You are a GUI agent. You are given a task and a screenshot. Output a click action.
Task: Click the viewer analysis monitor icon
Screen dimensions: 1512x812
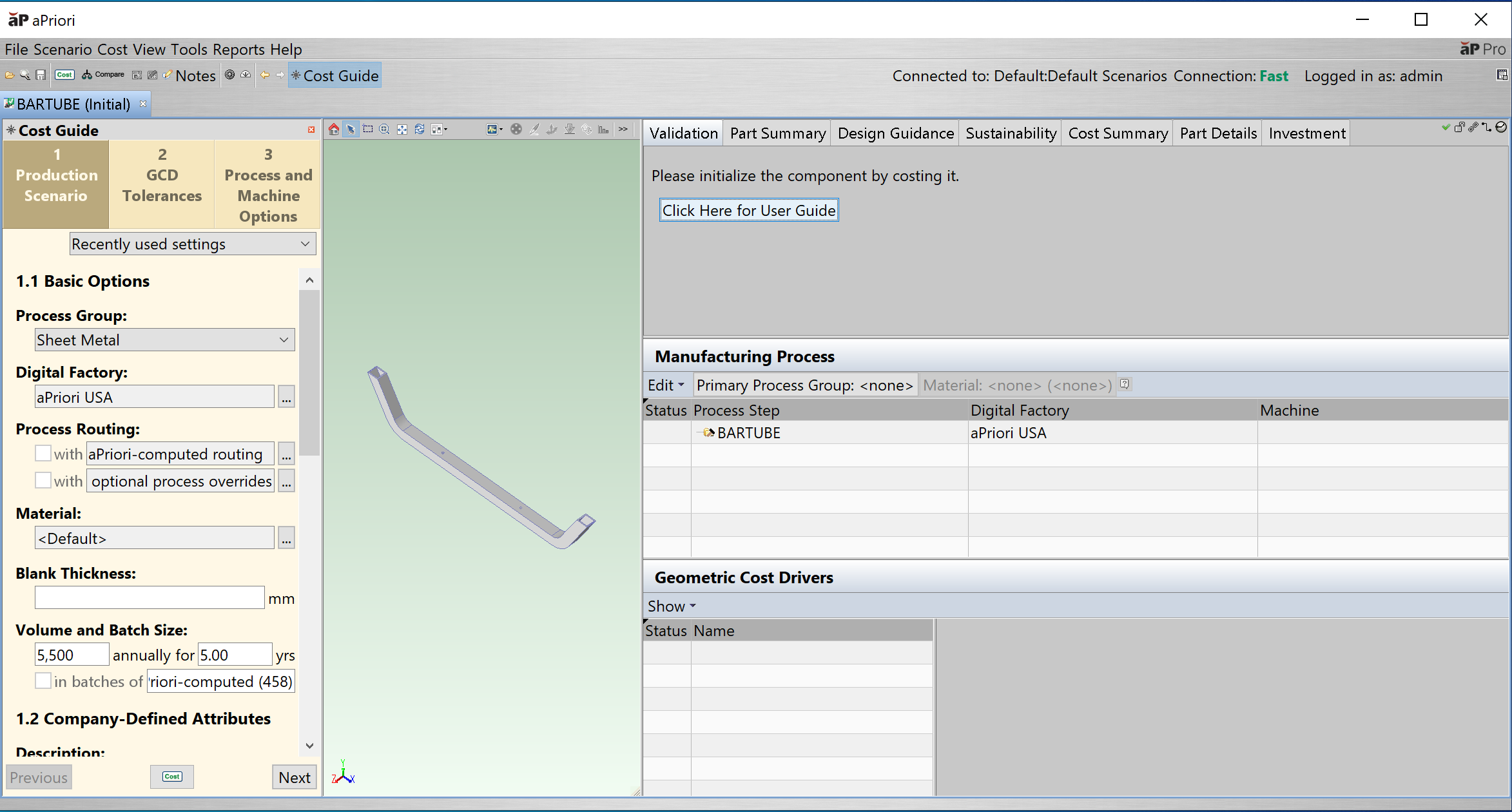click(x=492, y=130)
